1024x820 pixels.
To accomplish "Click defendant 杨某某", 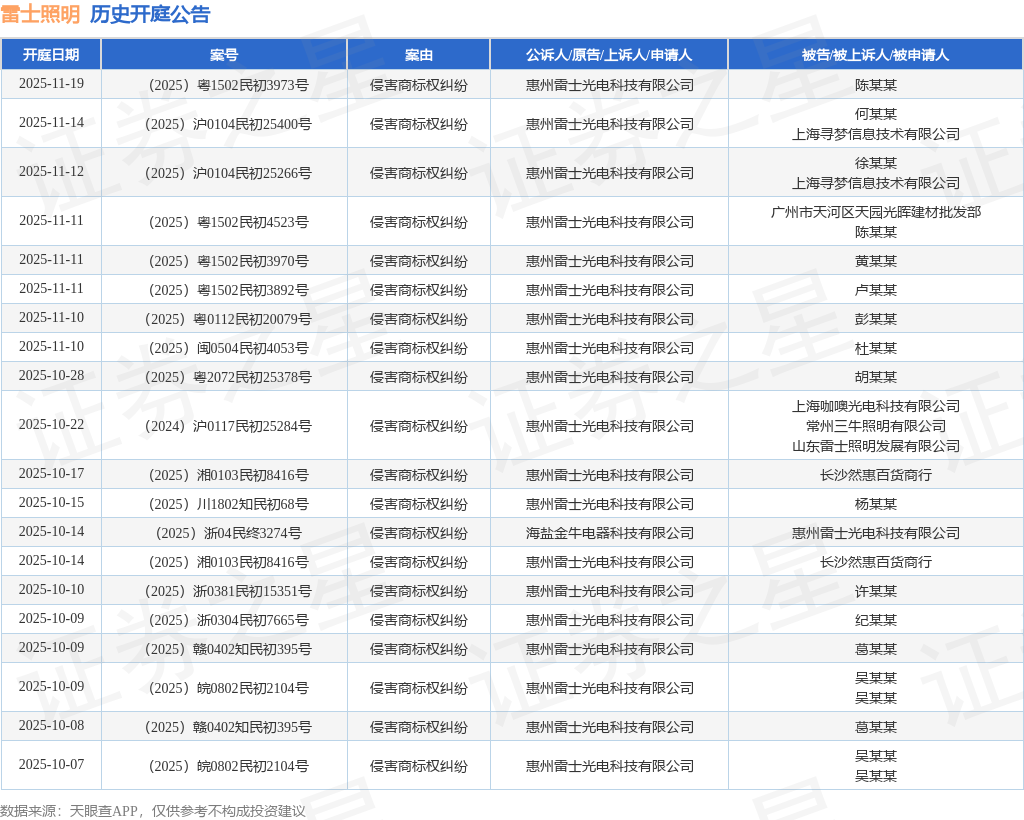I will [876, 504].
